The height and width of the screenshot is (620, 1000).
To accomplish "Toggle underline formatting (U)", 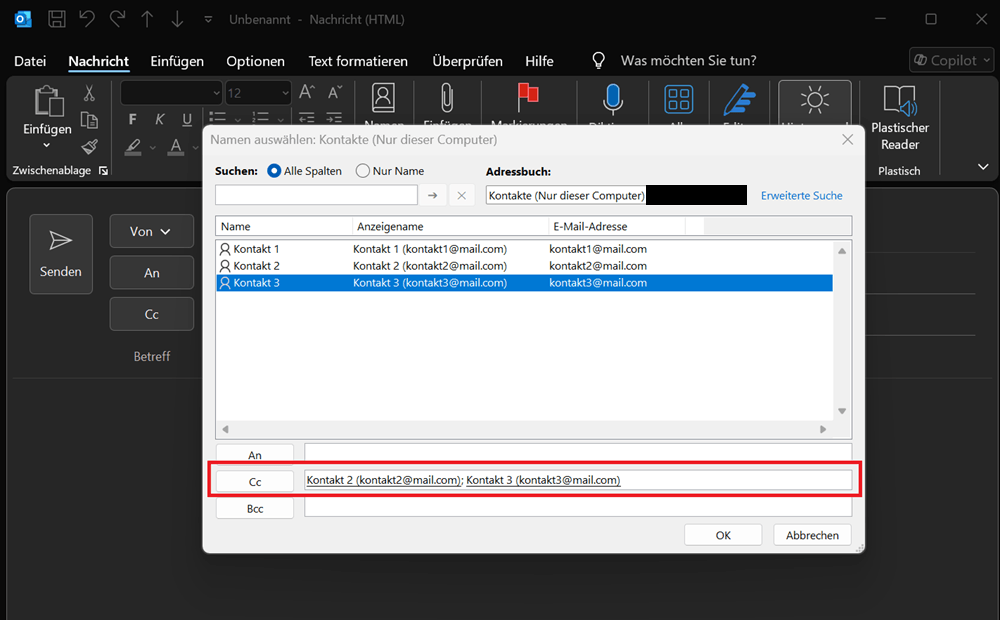I will pos(187,119).
